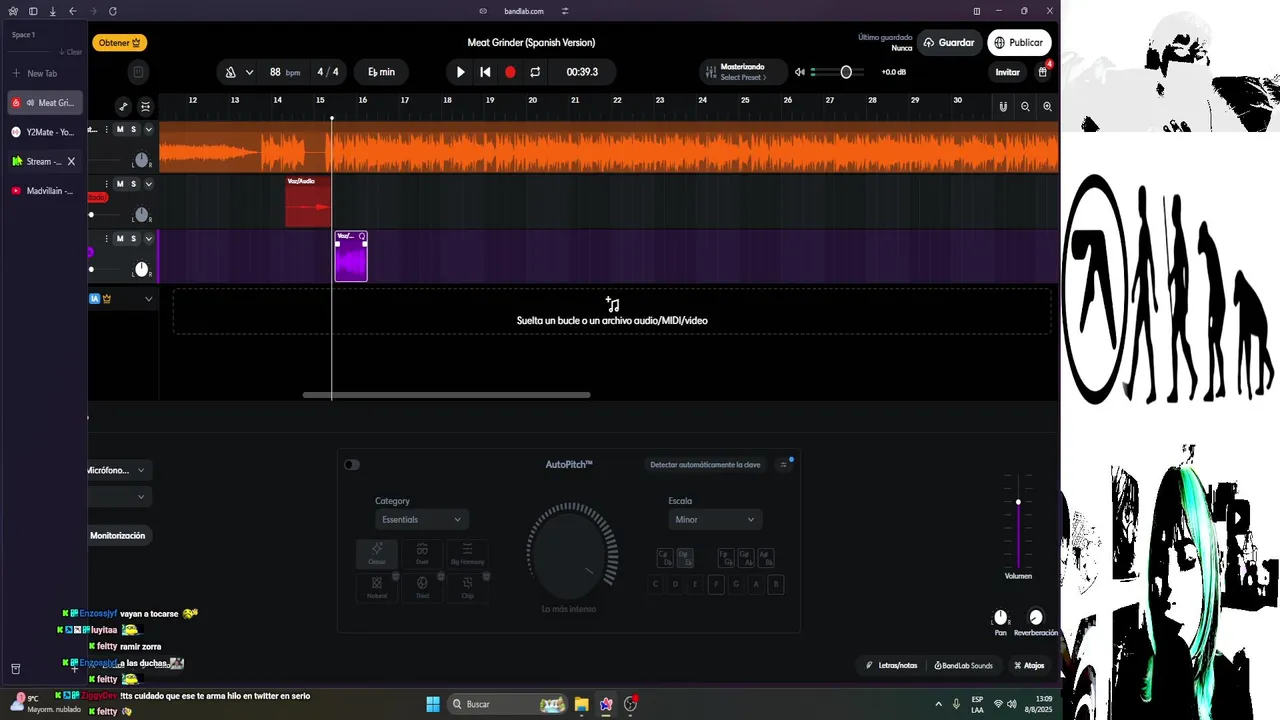Click the AutoPitch intensity dial
Image resolution: width=1280 pixels, height=720 pixels.
(571, 554)
